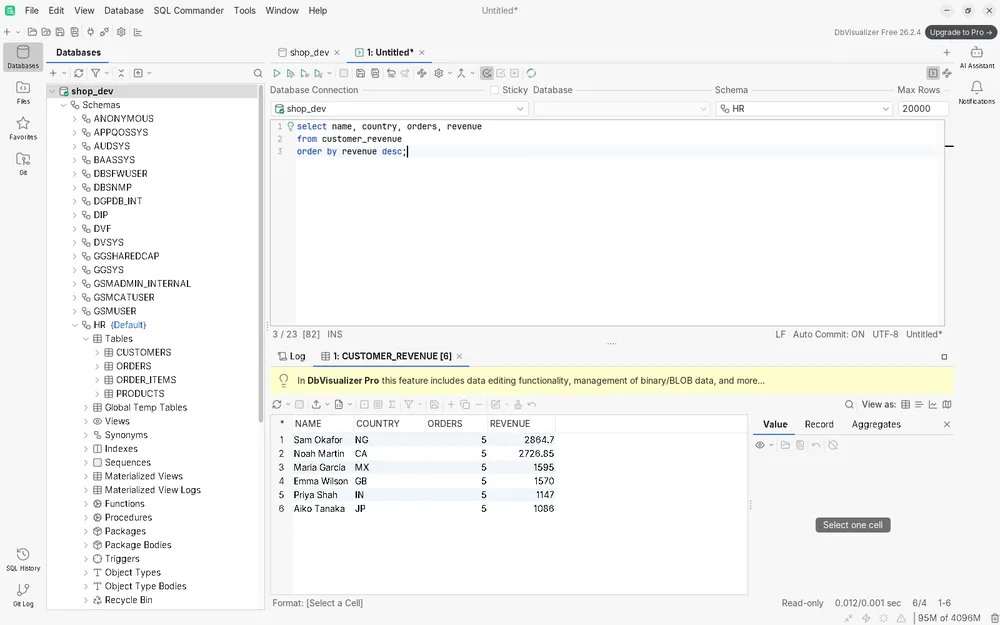This screenshot has height=625, width=1000.
Task: Open the SQL Commander menu
Action: [189, 11]
